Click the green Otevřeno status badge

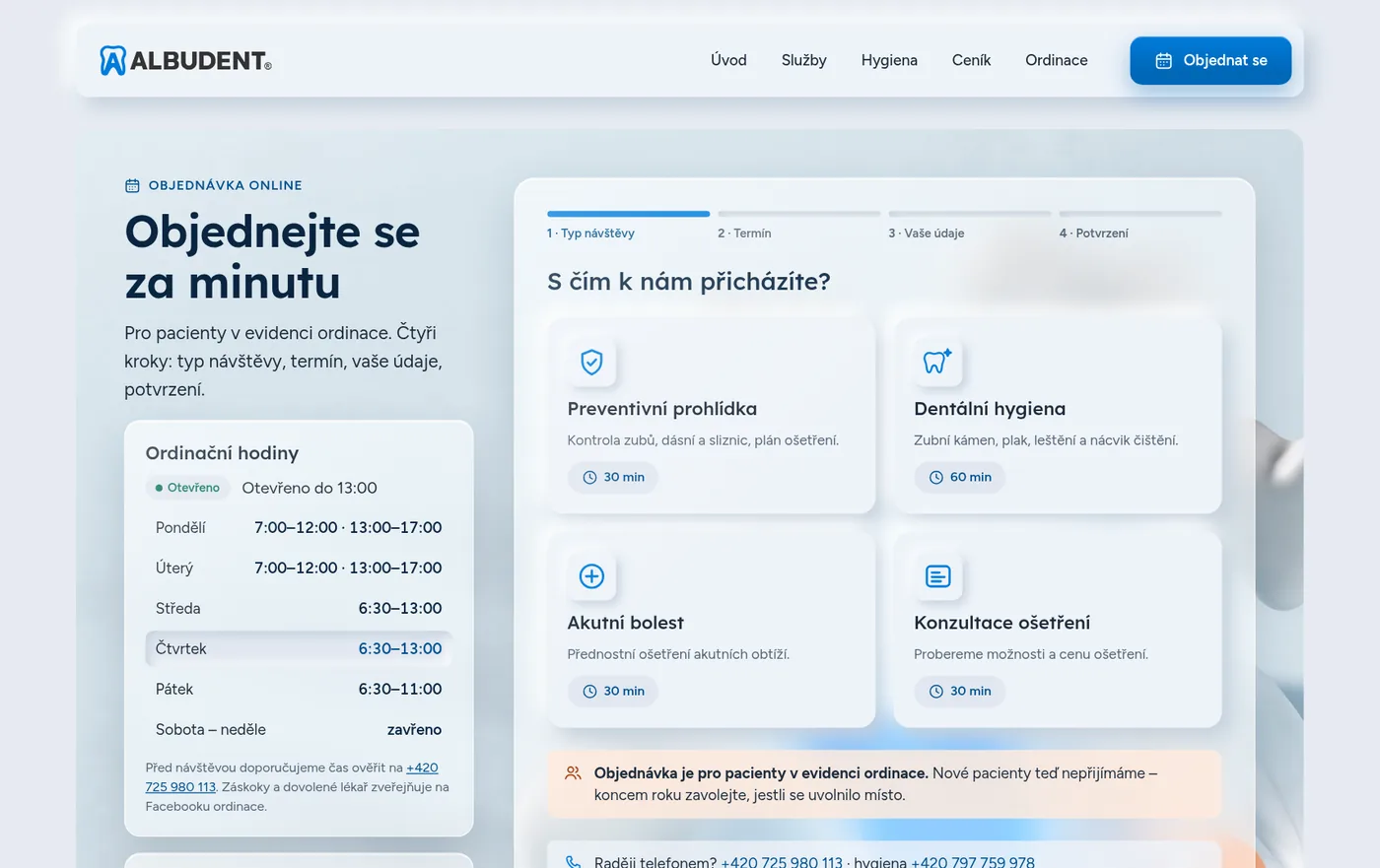(187, 488)
